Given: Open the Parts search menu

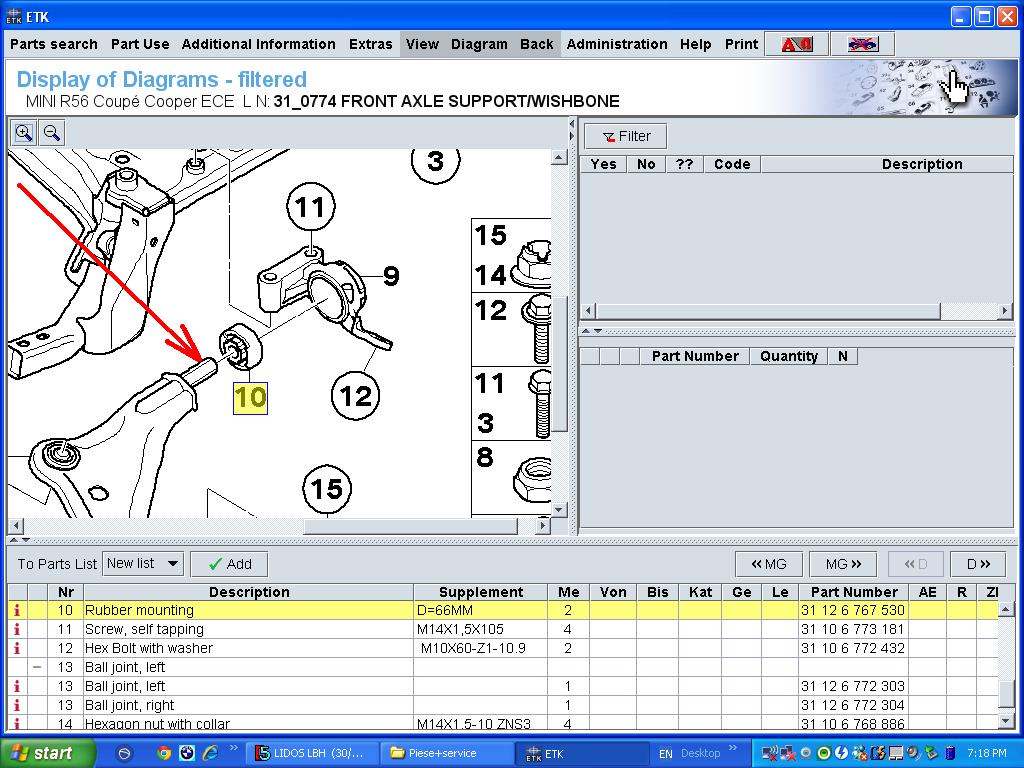Looking at the screenshot, I should coord(54,44).
